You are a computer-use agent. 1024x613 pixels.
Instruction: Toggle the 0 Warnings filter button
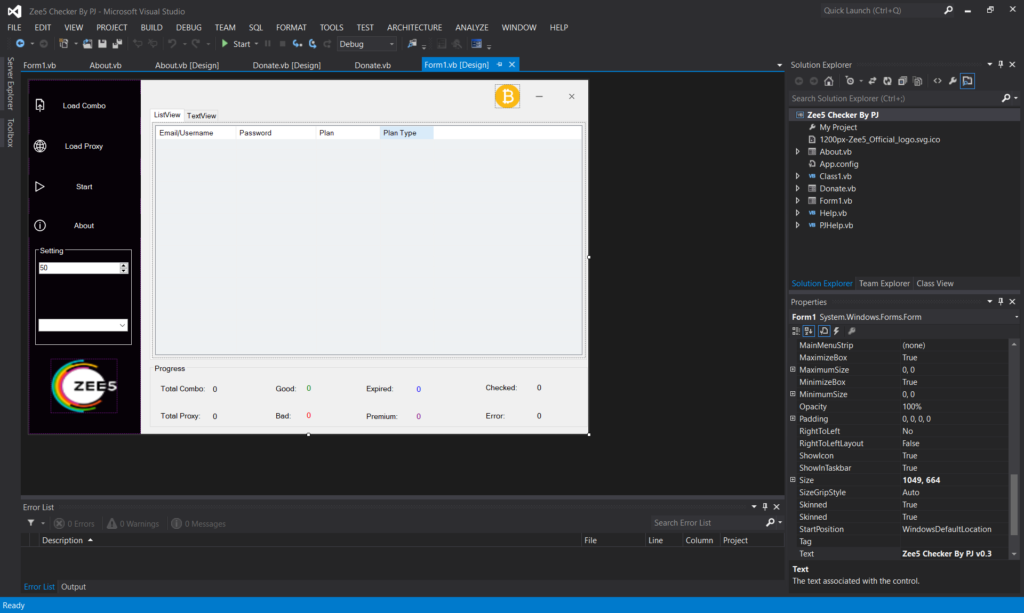[133, 524]
